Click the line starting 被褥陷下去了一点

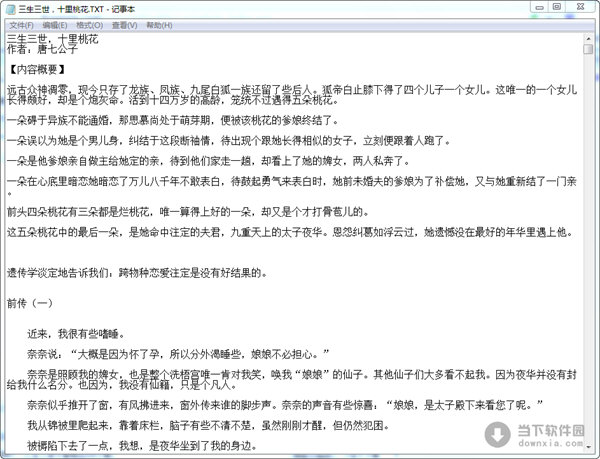(x=142, y=445)
